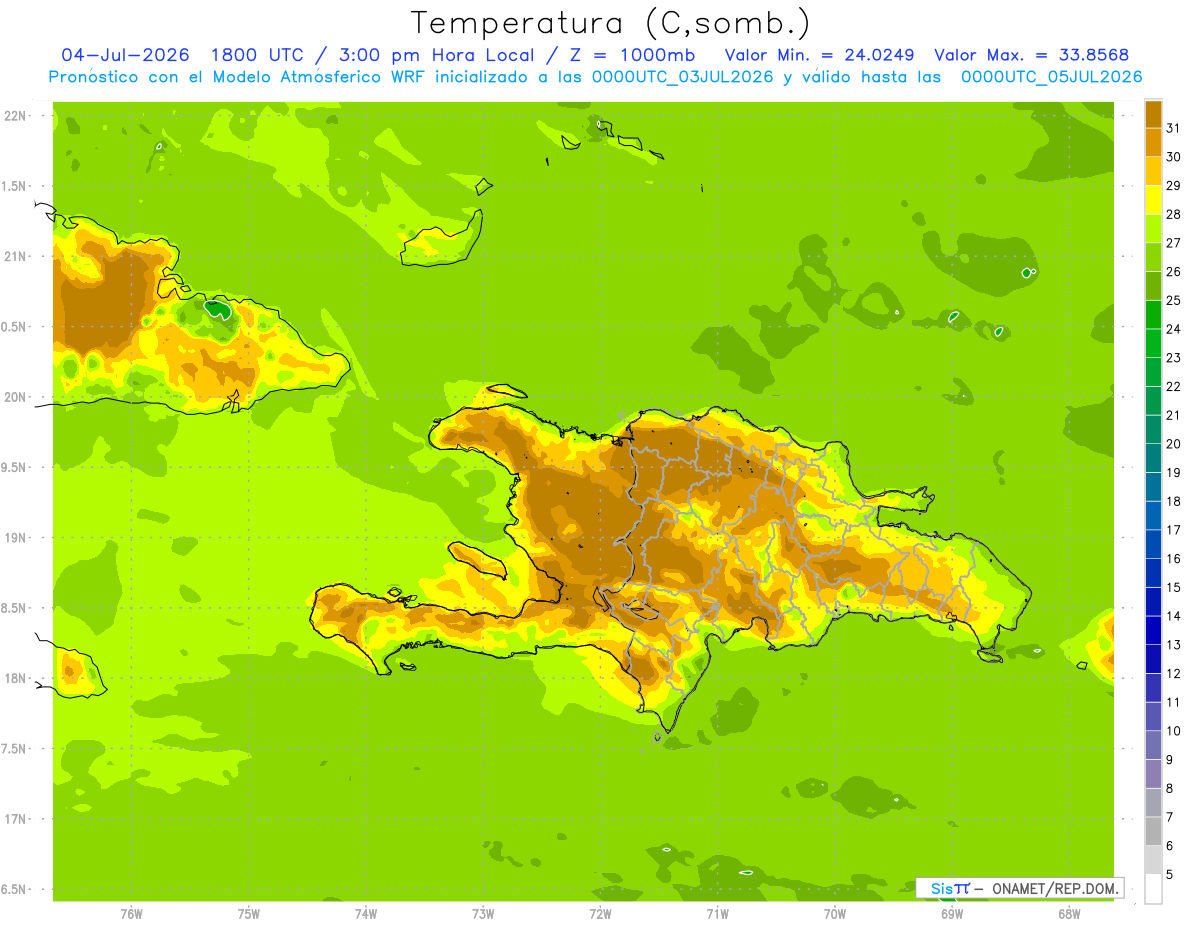Click the legend value 18
The width and height of the screenshot is (1200, 927).
pyautogui.click(x=1173, y=501)
